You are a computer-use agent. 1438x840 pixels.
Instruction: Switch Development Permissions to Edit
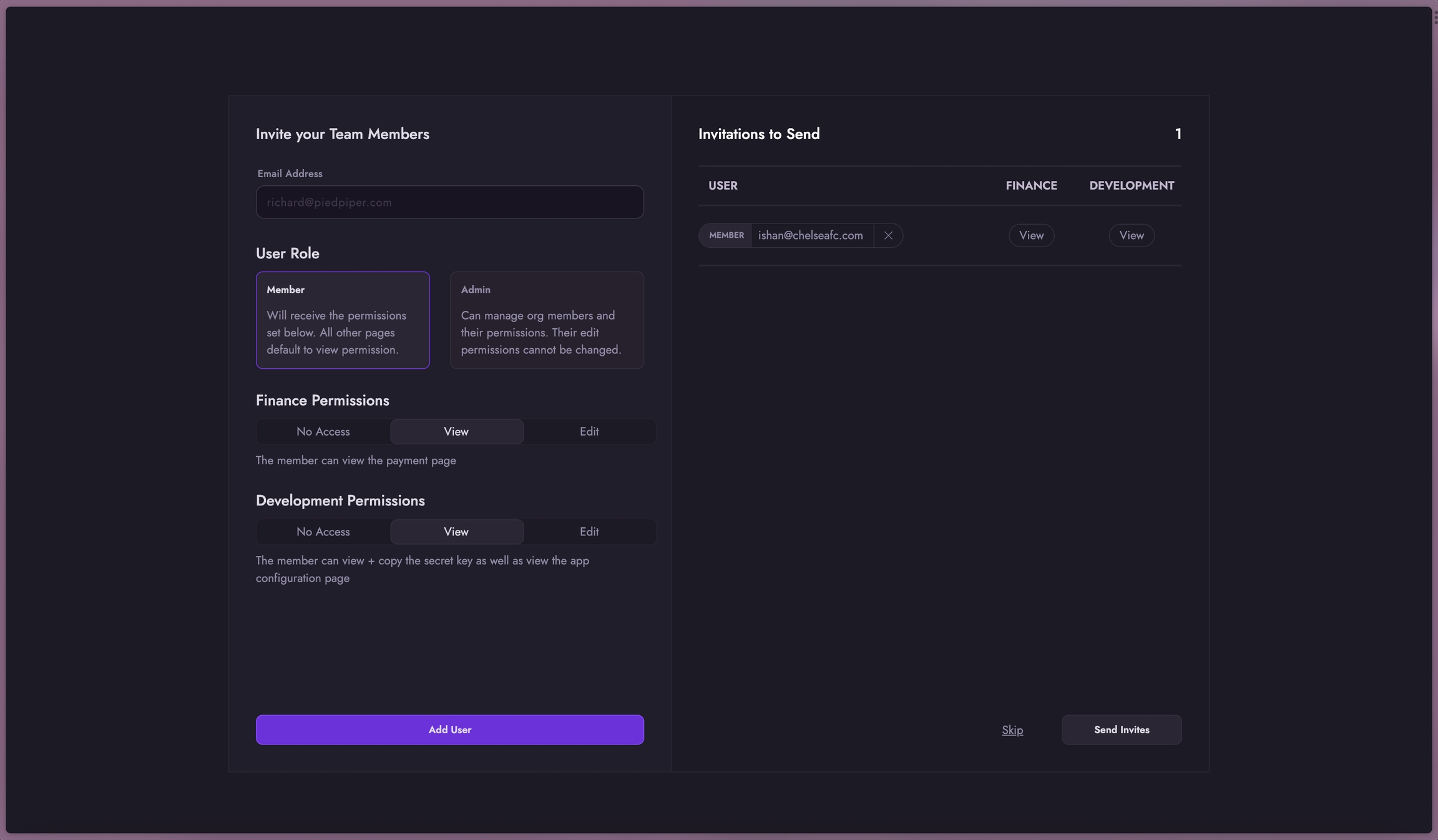click(x=589, y=532)
